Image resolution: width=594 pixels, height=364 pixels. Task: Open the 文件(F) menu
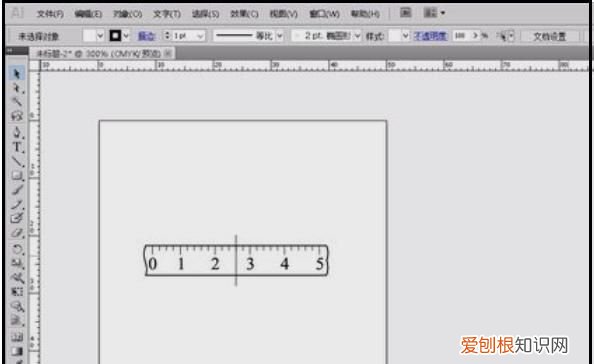coord(50,14)
